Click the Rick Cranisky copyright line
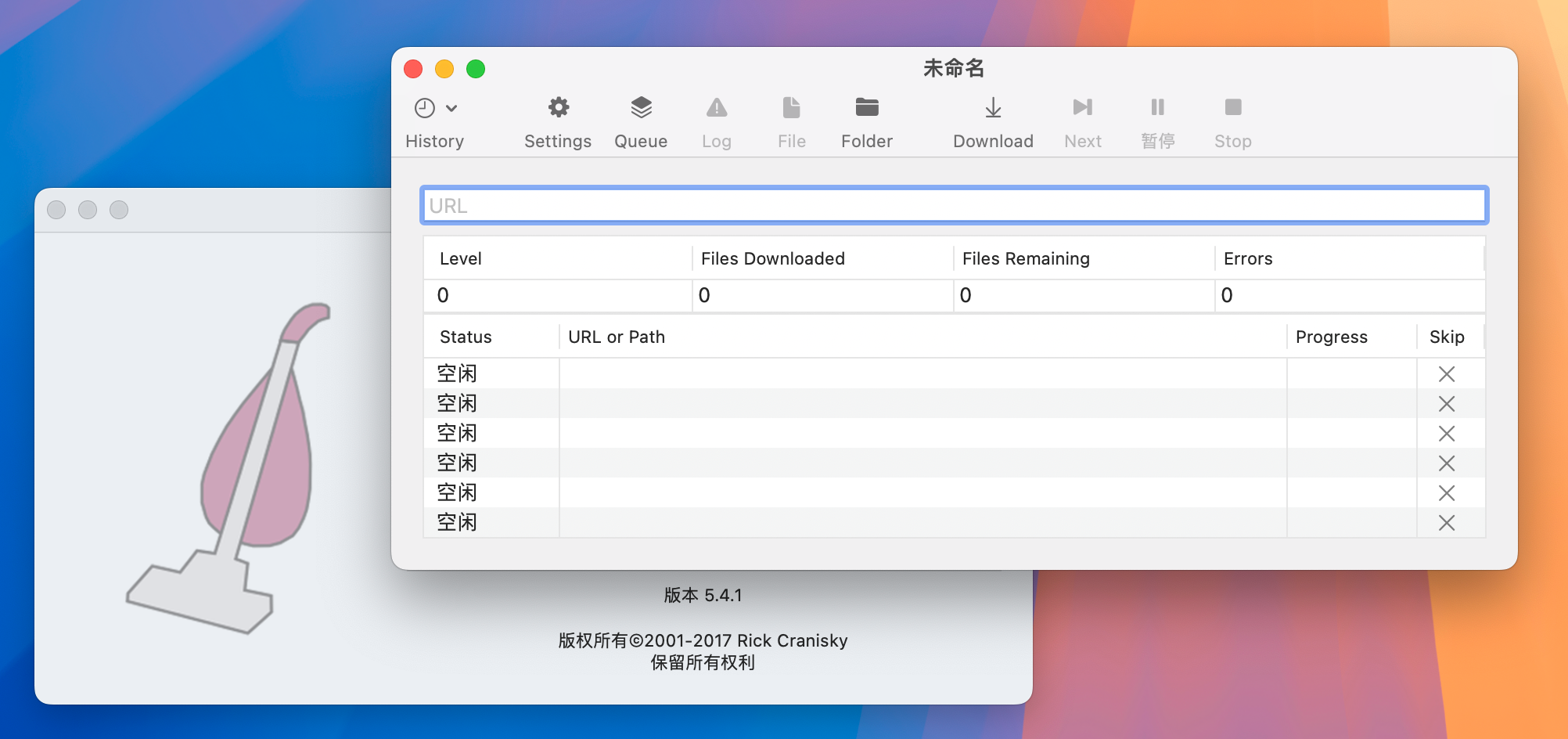The height and width of the screenshot is (739, 1568). pyautogui.click(x=703, y=641)
